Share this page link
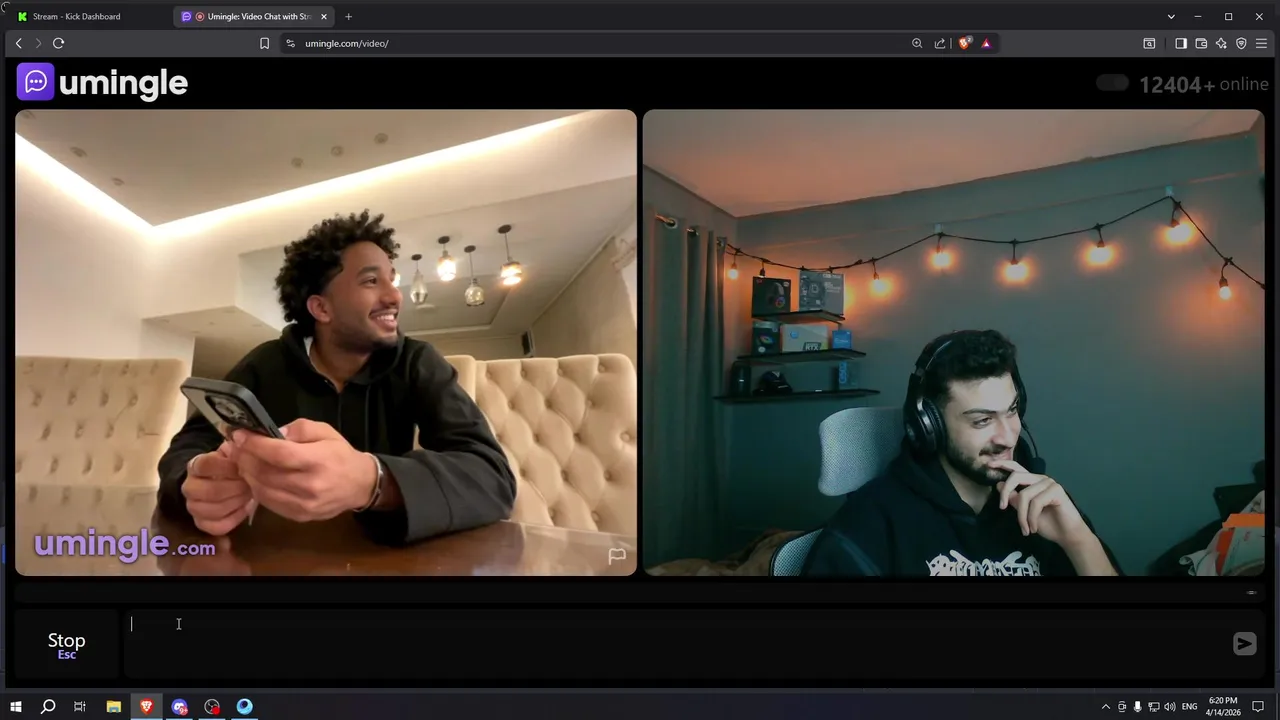 tap(940, 43)
